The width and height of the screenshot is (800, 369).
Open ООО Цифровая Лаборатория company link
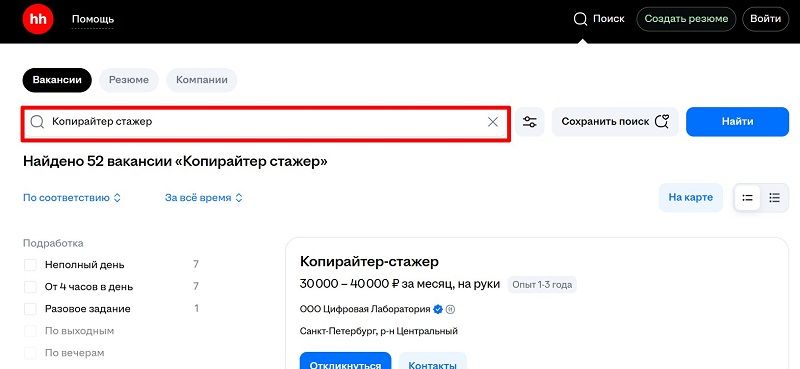tap(365, 309)
